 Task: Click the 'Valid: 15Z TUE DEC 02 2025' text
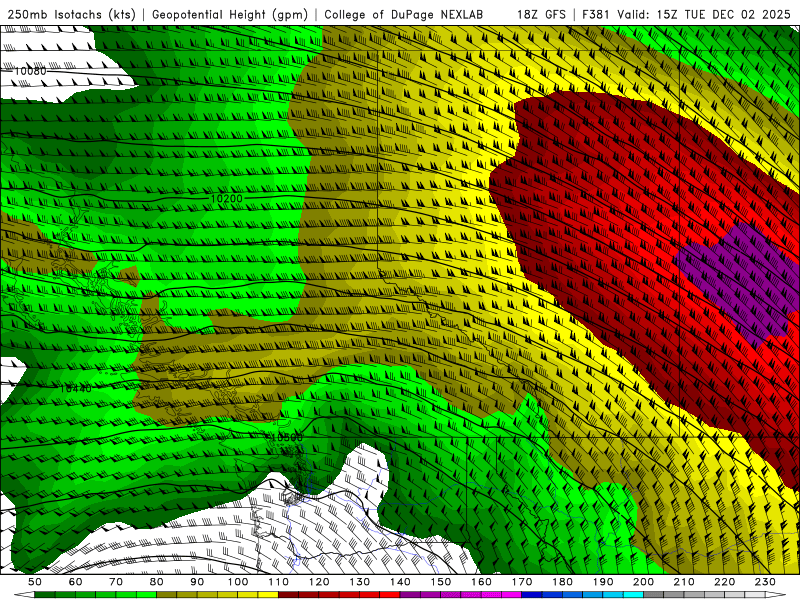(704, 14)
